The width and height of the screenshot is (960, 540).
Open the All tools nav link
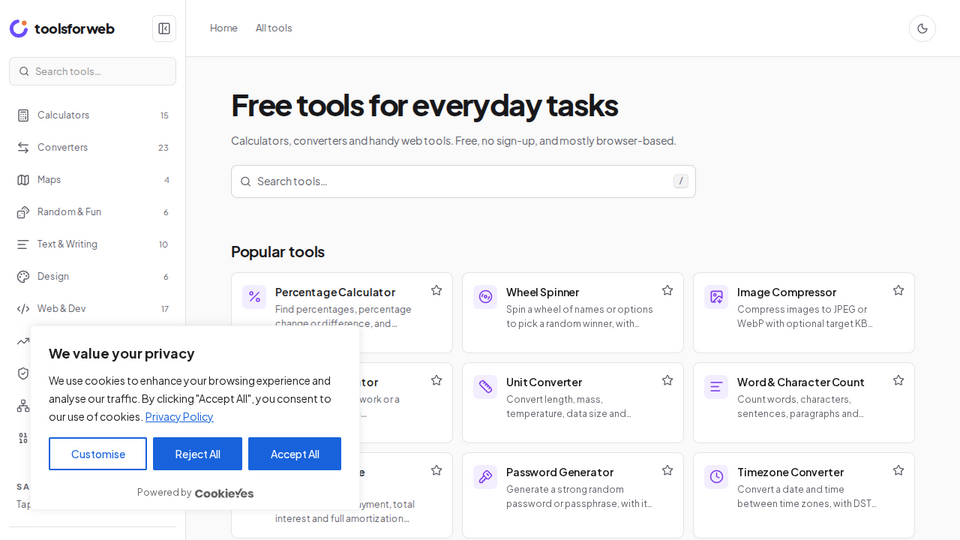point(274,28)
